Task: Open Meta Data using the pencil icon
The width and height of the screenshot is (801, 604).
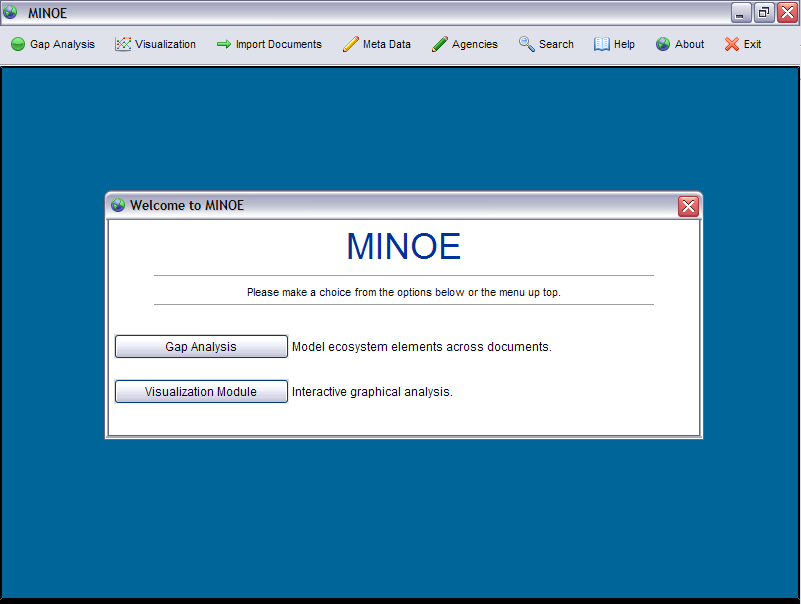Action: (x=351, y=44)
